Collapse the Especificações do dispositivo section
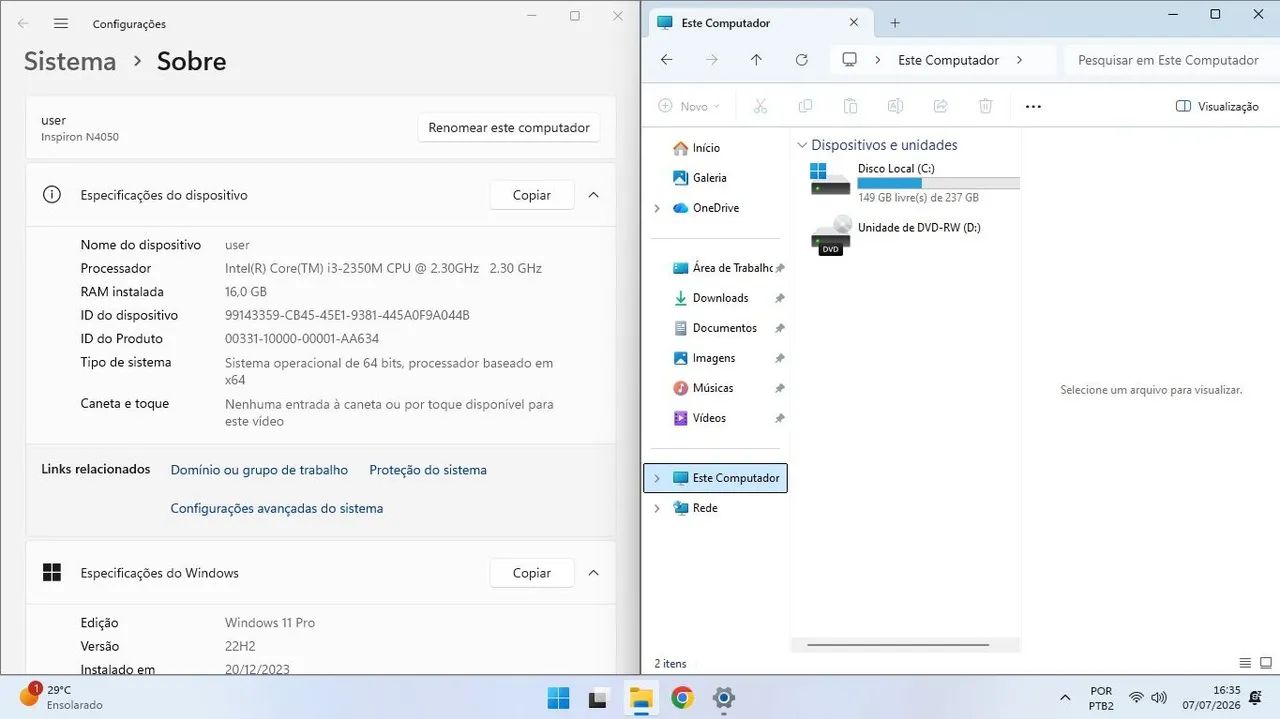Image resolution: width=1280 pixels, height=719 pixels. [x=593, y=195]
